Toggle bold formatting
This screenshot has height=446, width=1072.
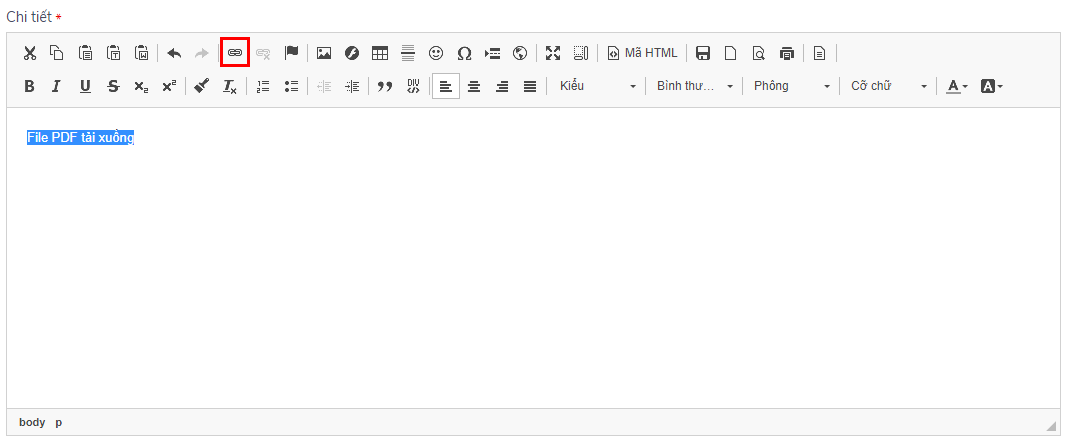29,87
